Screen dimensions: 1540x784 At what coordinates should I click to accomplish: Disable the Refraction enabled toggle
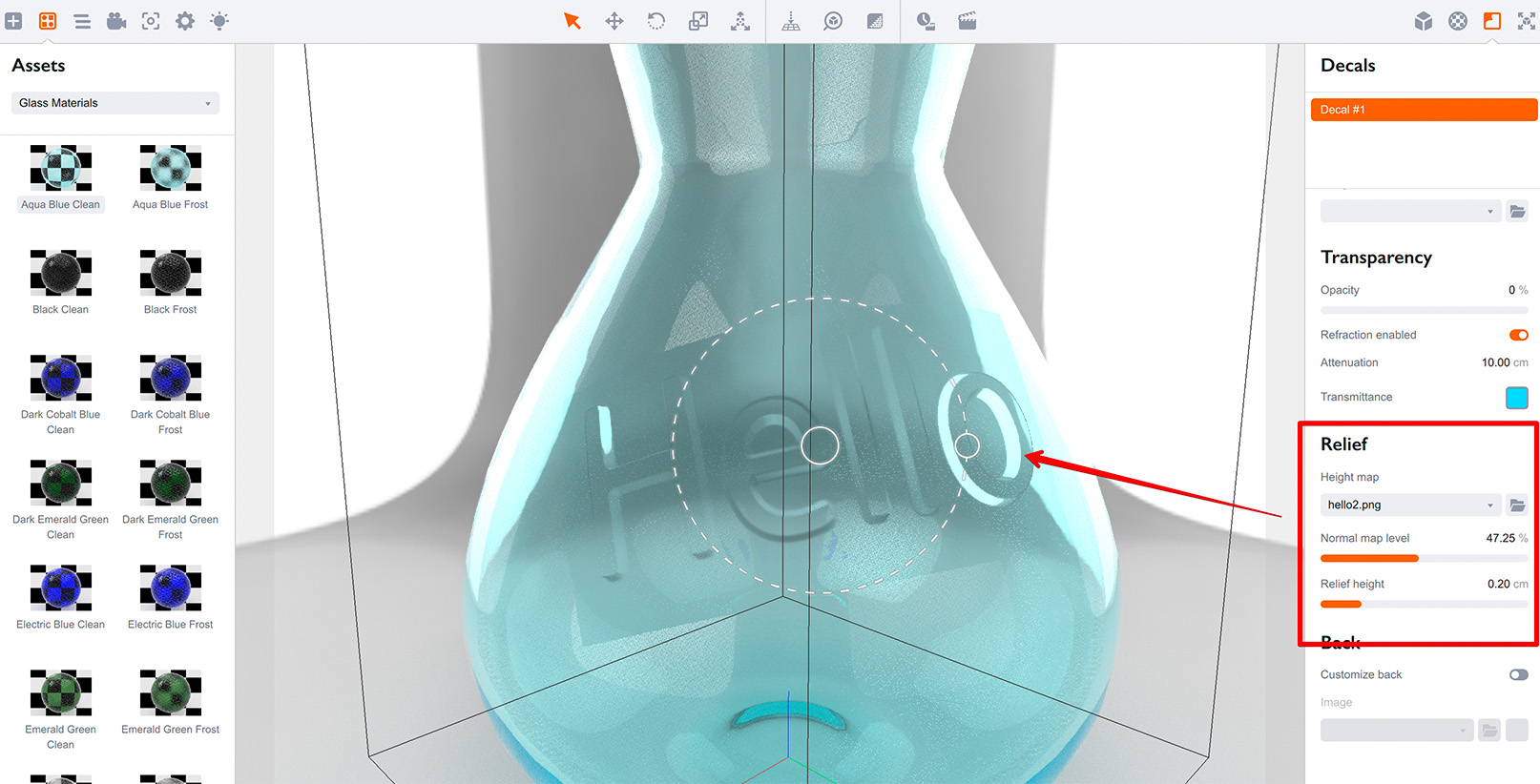tap(1518, 335)
